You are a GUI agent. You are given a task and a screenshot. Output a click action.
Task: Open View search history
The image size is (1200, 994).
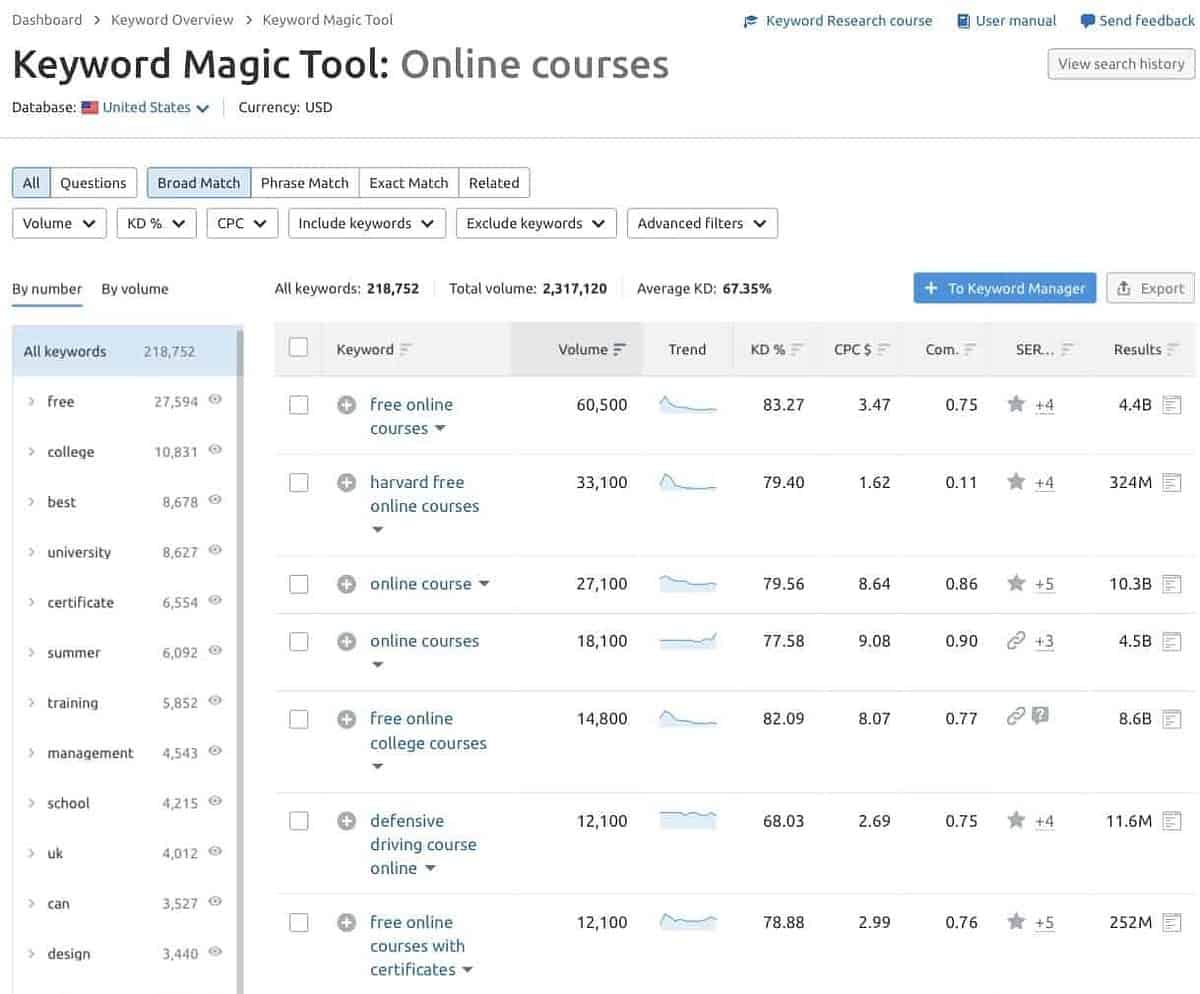coord(1120,63)
